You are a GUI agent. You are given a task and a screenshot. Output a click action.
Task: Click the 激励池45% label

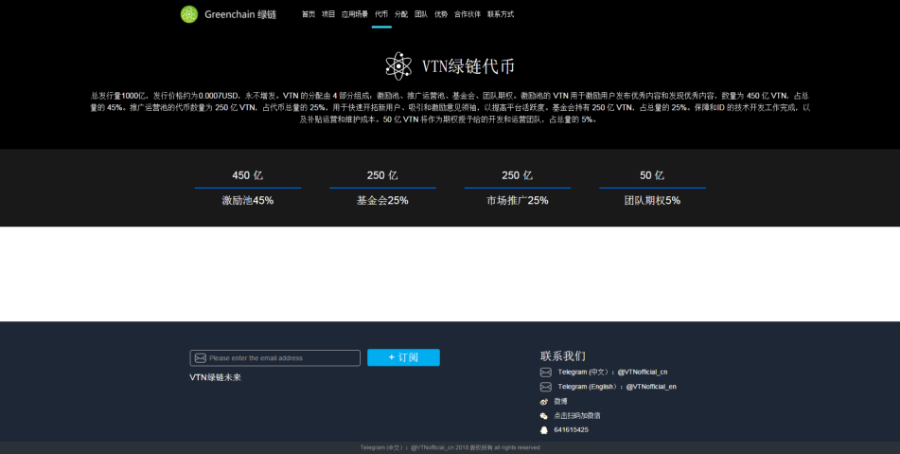coord(247,200)
